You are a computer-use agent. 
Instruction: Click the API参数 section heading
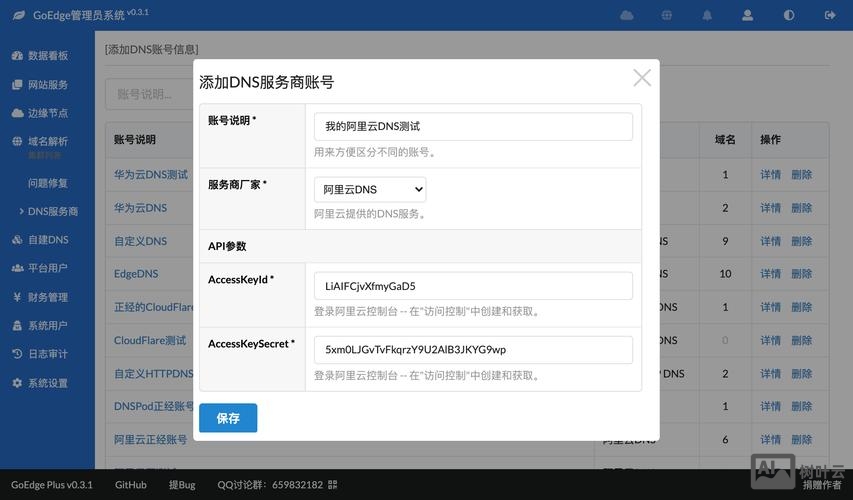point(227,246)
